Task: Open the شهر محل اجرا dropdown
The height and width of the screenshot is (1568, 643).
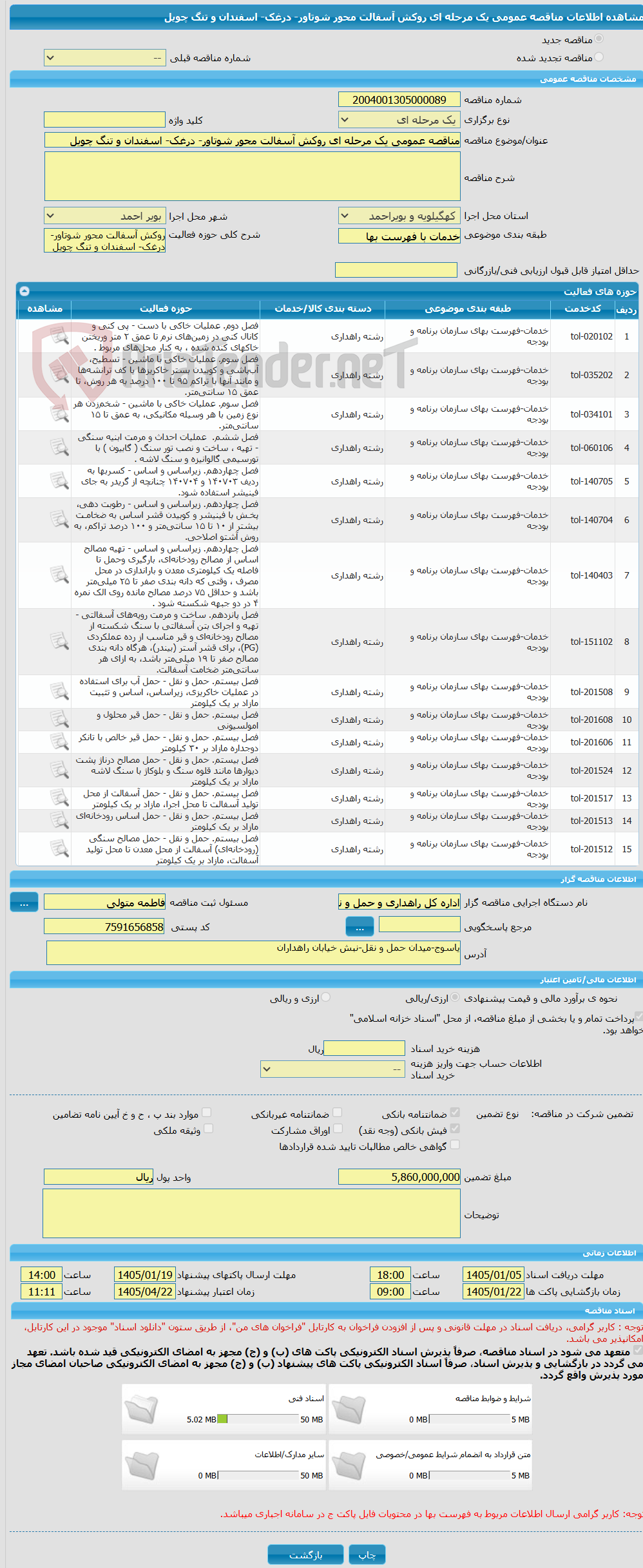Action: point(105,216)
